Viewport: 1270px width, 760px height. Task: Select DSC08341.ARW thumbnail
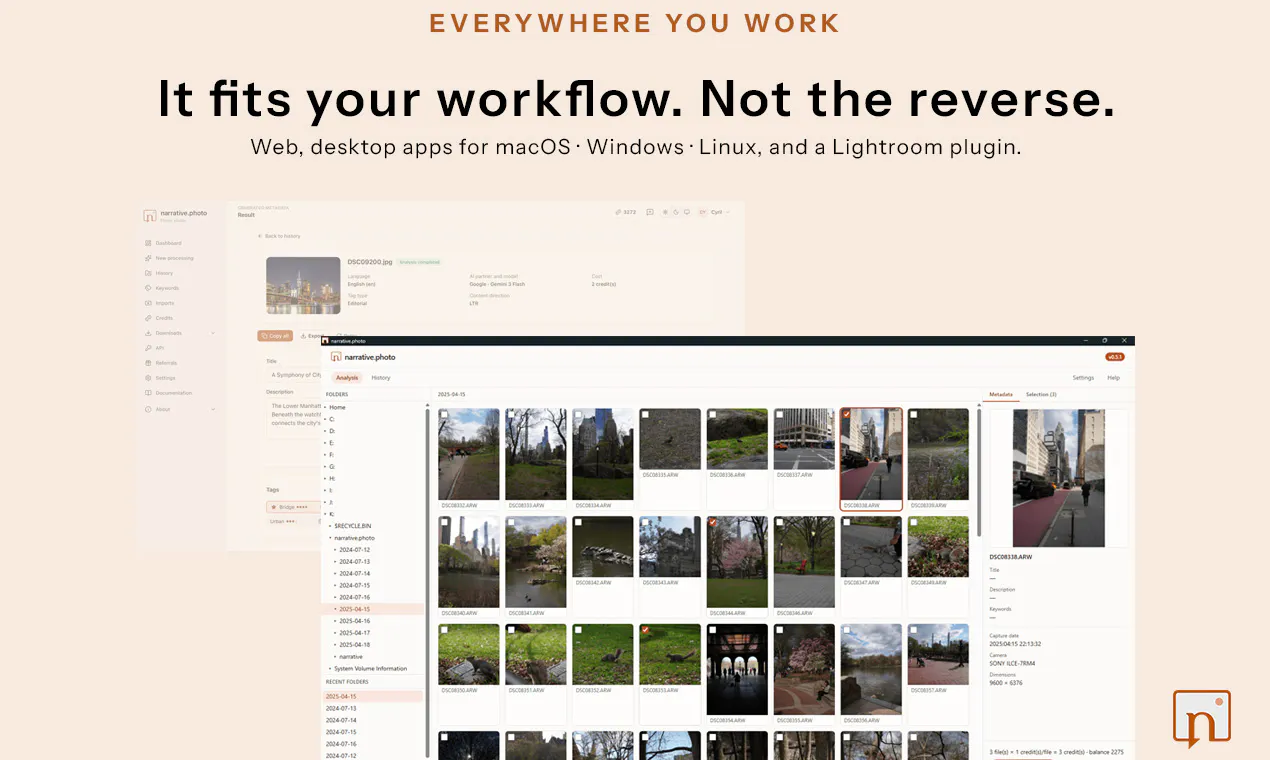(535, 562)
